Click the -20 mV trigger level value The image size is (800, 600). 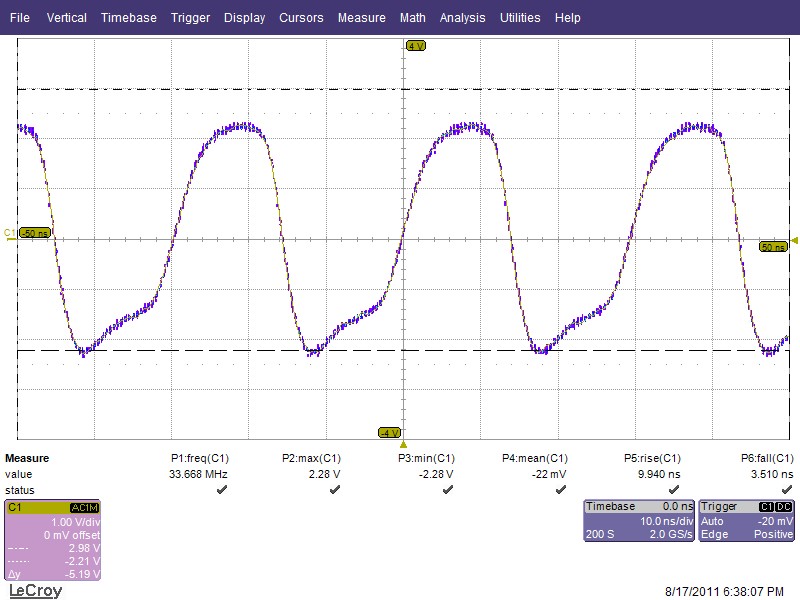[775, 521]
